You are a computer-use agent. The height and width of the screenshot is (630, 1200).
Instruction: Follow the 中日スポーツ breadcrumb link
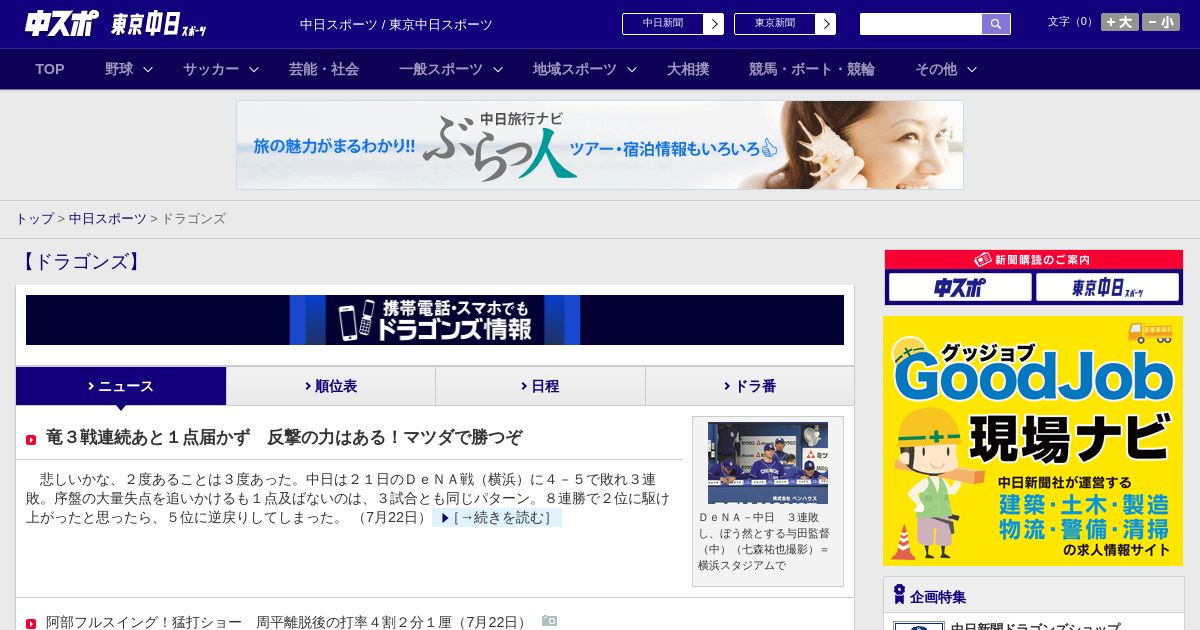click(108, 218)
